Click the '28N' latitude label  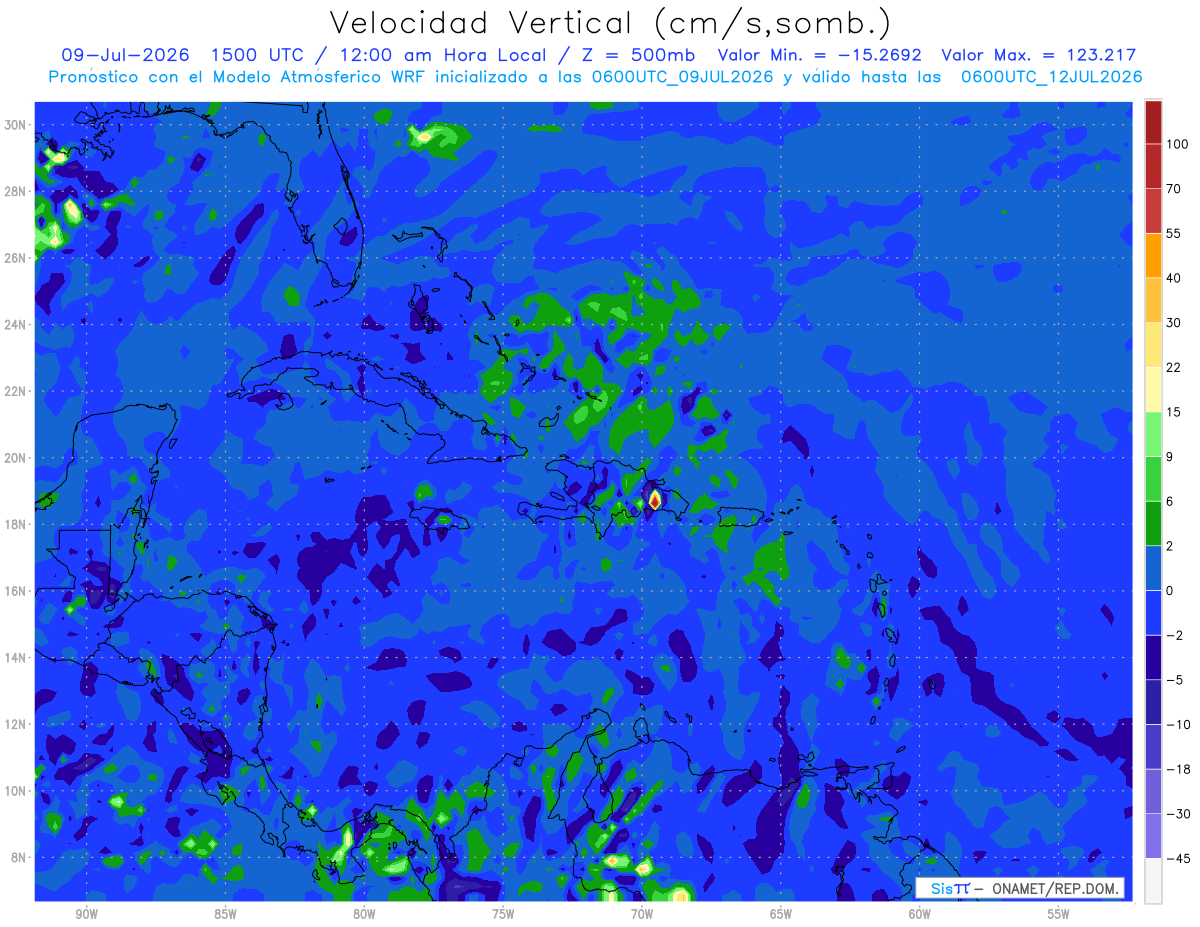(17, 191)
